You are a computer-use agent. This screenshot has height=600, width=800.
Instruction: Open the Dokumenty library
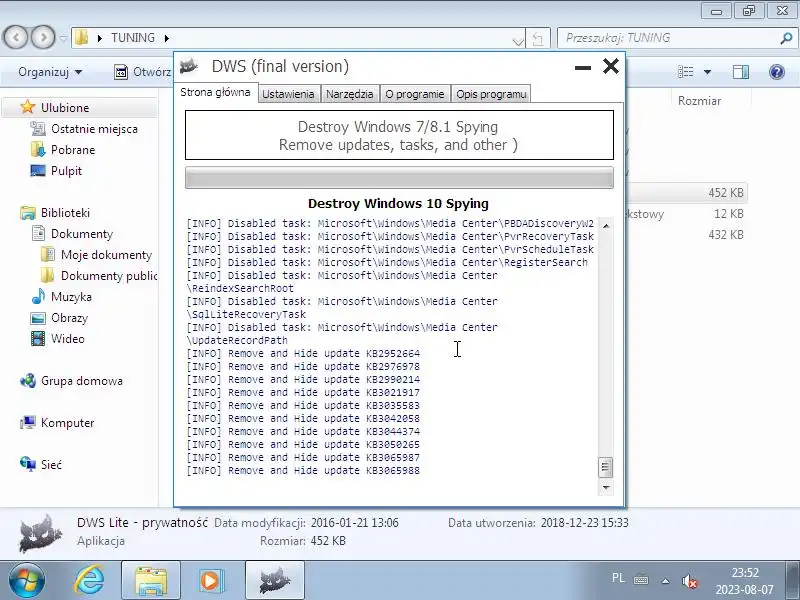pyautogui.click(x=82, y=234)
